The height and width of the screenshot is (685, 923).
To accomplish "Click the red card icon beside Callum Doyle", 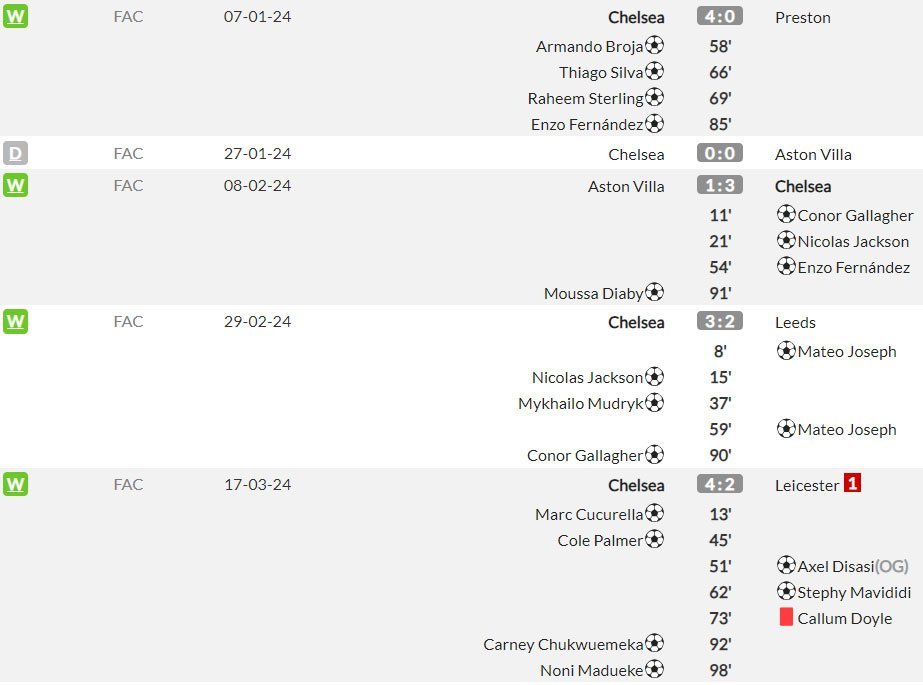I will pyautogui.click(x=786, y=617).
